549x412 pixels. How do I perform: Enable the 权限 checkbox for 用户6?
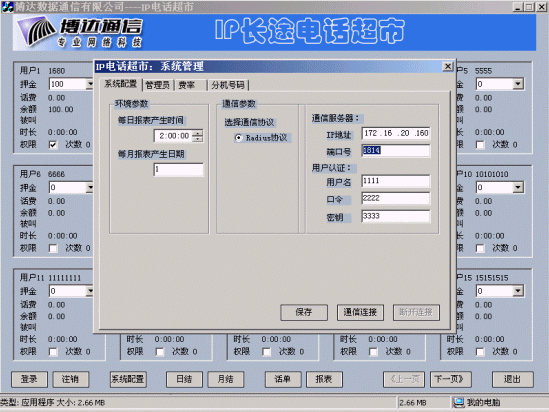tap(53, 248)
